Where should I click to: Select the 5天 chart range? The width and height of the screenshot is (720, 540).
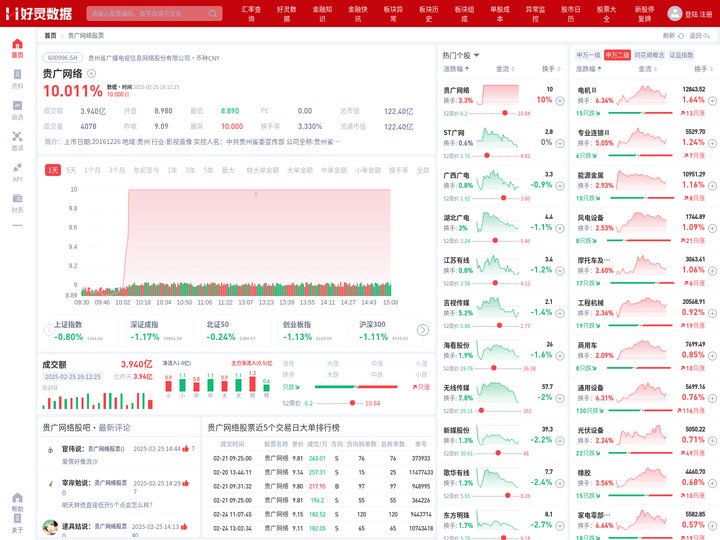click(71, 170)
